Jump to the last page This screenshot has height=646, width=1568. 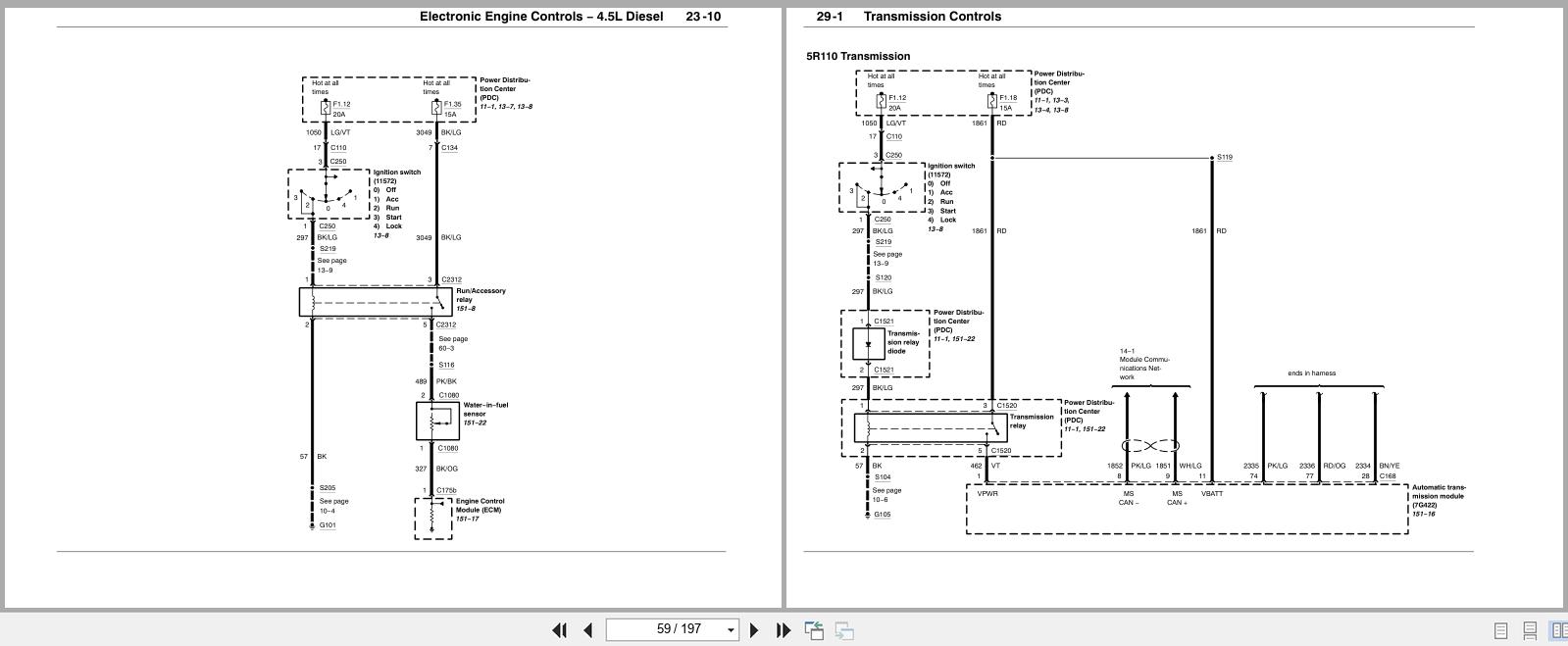click(x=783, y=630)
